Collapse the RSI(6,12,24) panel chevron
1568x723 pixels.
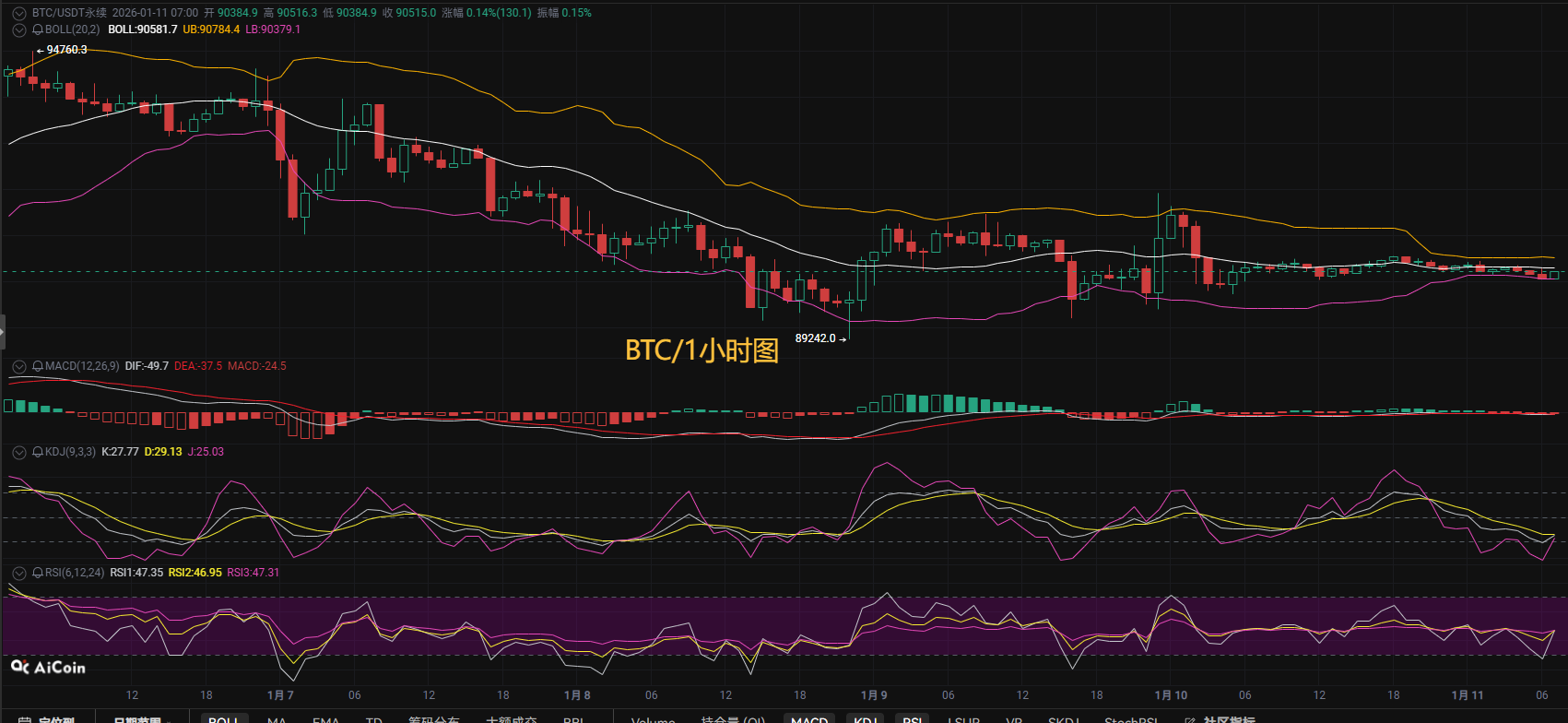click(x=18, y=573)
